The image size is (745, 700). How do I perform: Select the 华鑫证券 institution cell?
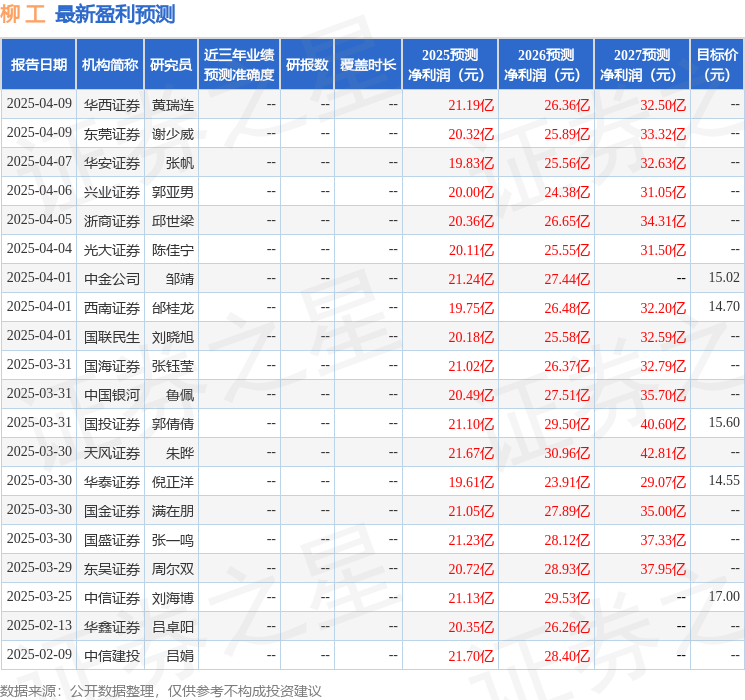(x=112, y=627)
